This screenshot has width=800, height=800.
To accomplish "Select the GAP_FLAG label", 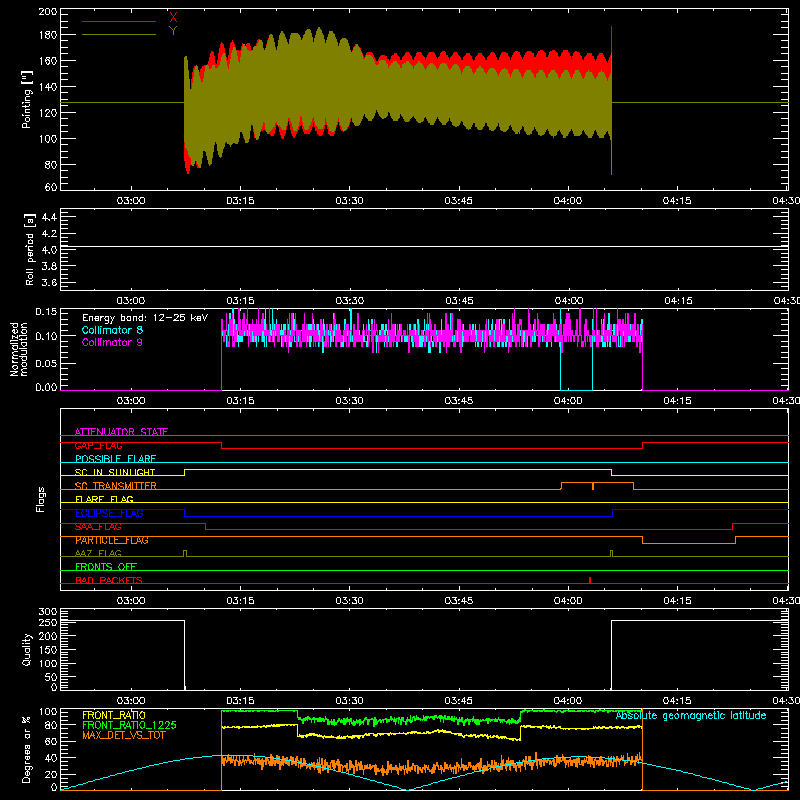I will tap(98, 445).
